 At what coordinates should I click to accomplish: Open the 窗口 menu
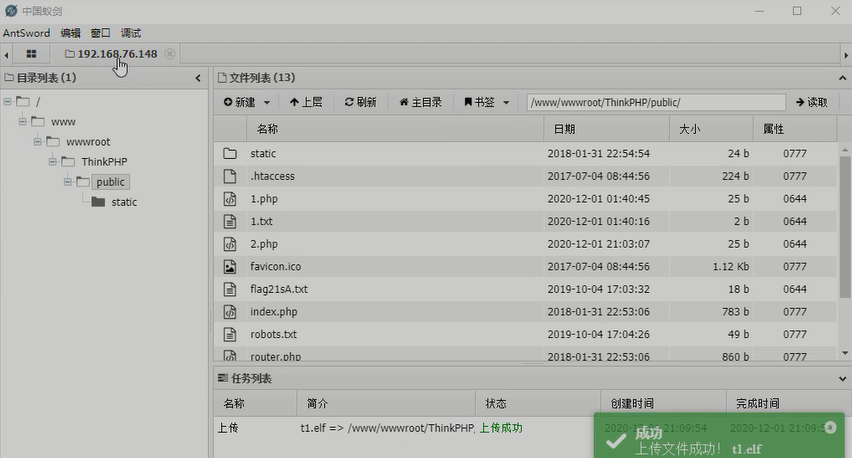pos(101,33)
